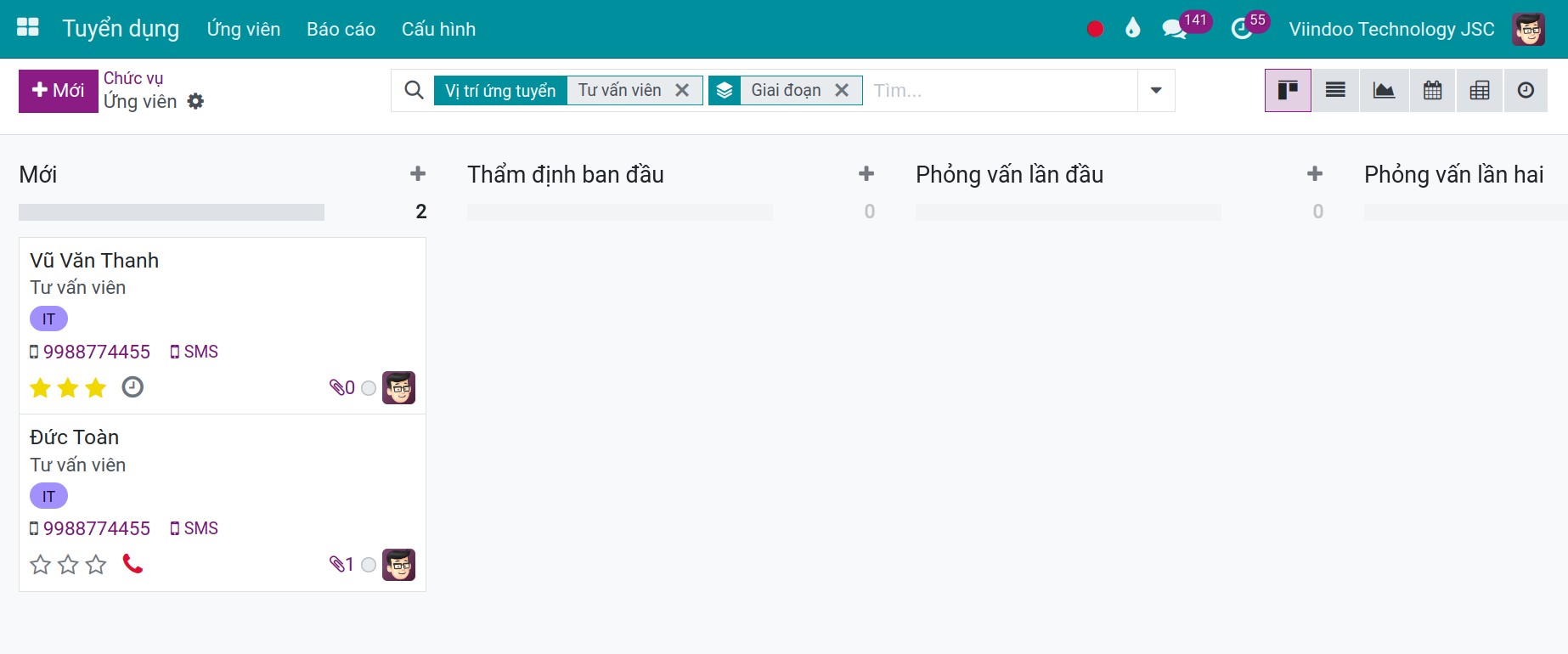Follow the Chức vụ breadcrumb link

(133, 78)
